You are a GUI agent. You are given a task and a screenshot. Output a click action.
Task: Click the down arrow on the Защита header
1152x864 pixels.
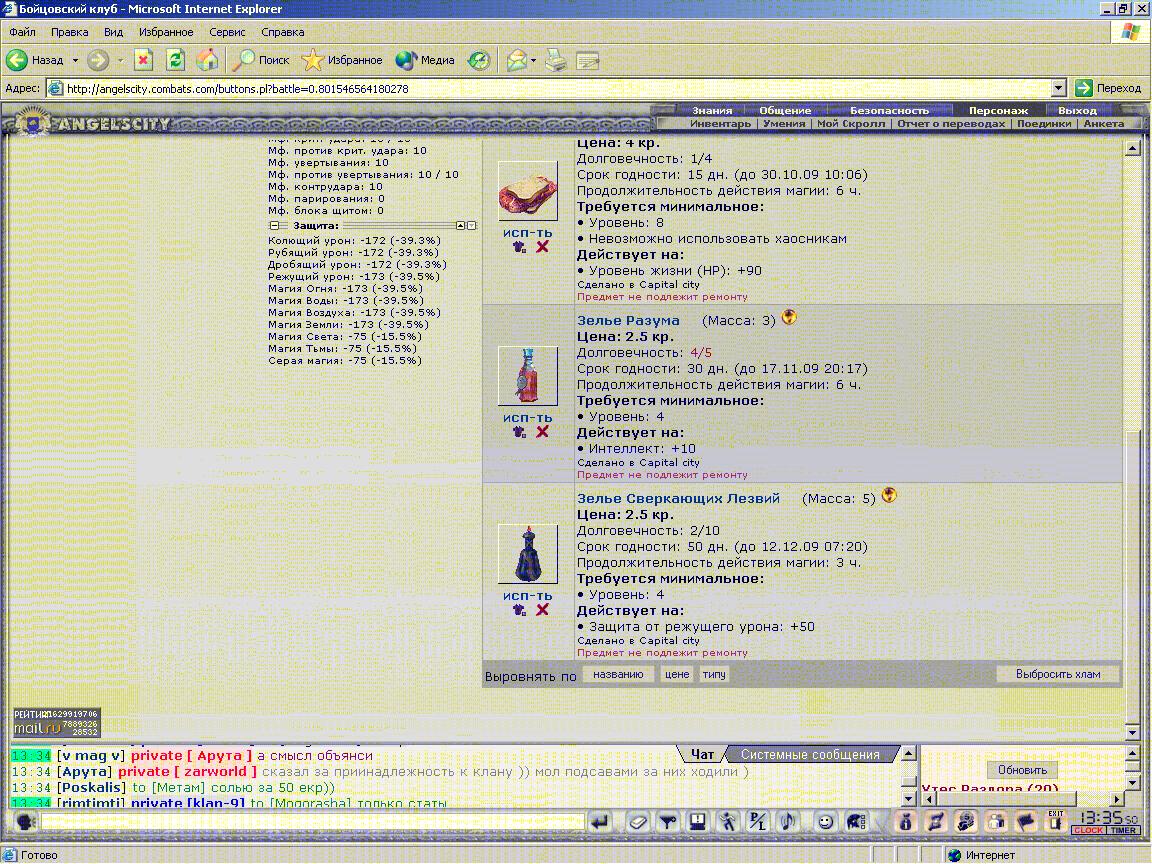tap(472, 226)
